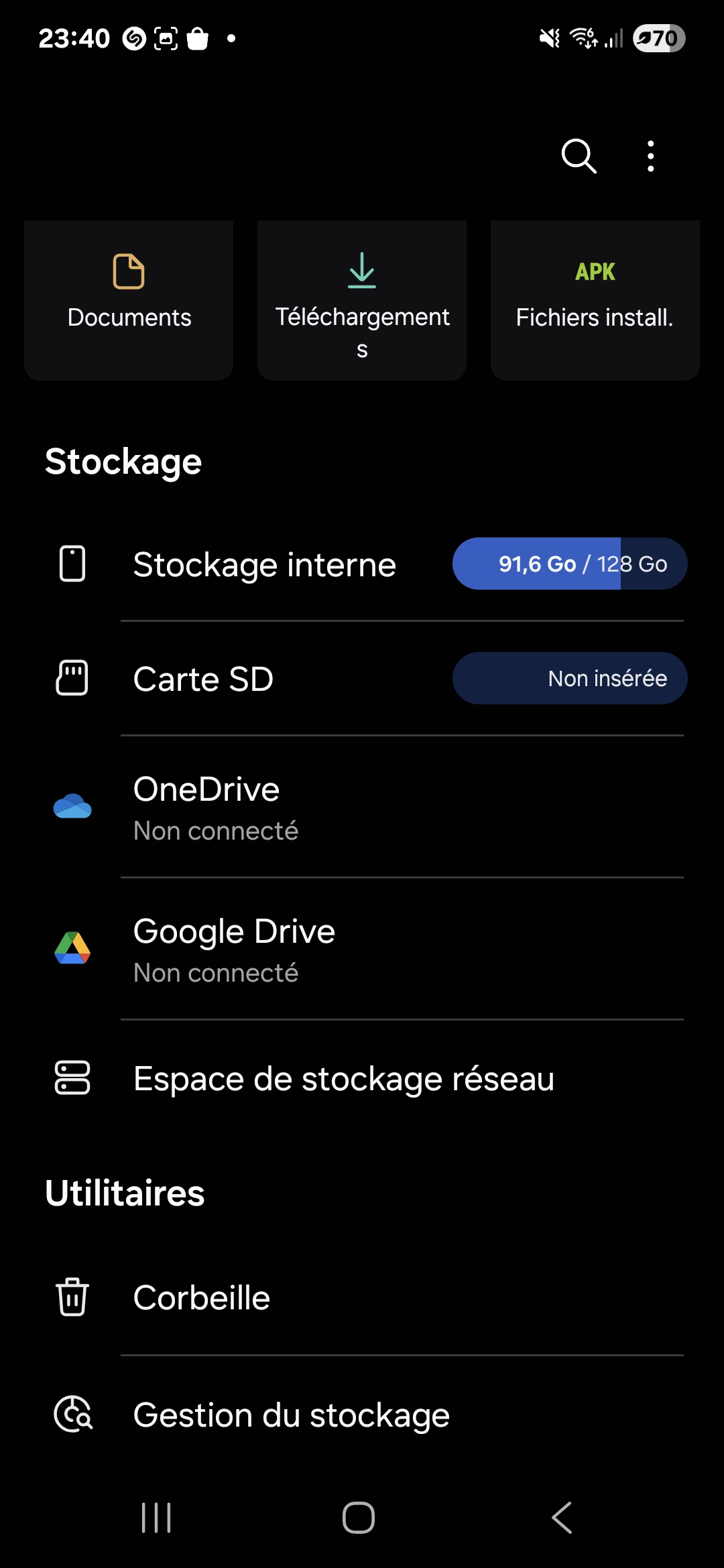Open the Téléchargements category tile

tap(362, 300)
